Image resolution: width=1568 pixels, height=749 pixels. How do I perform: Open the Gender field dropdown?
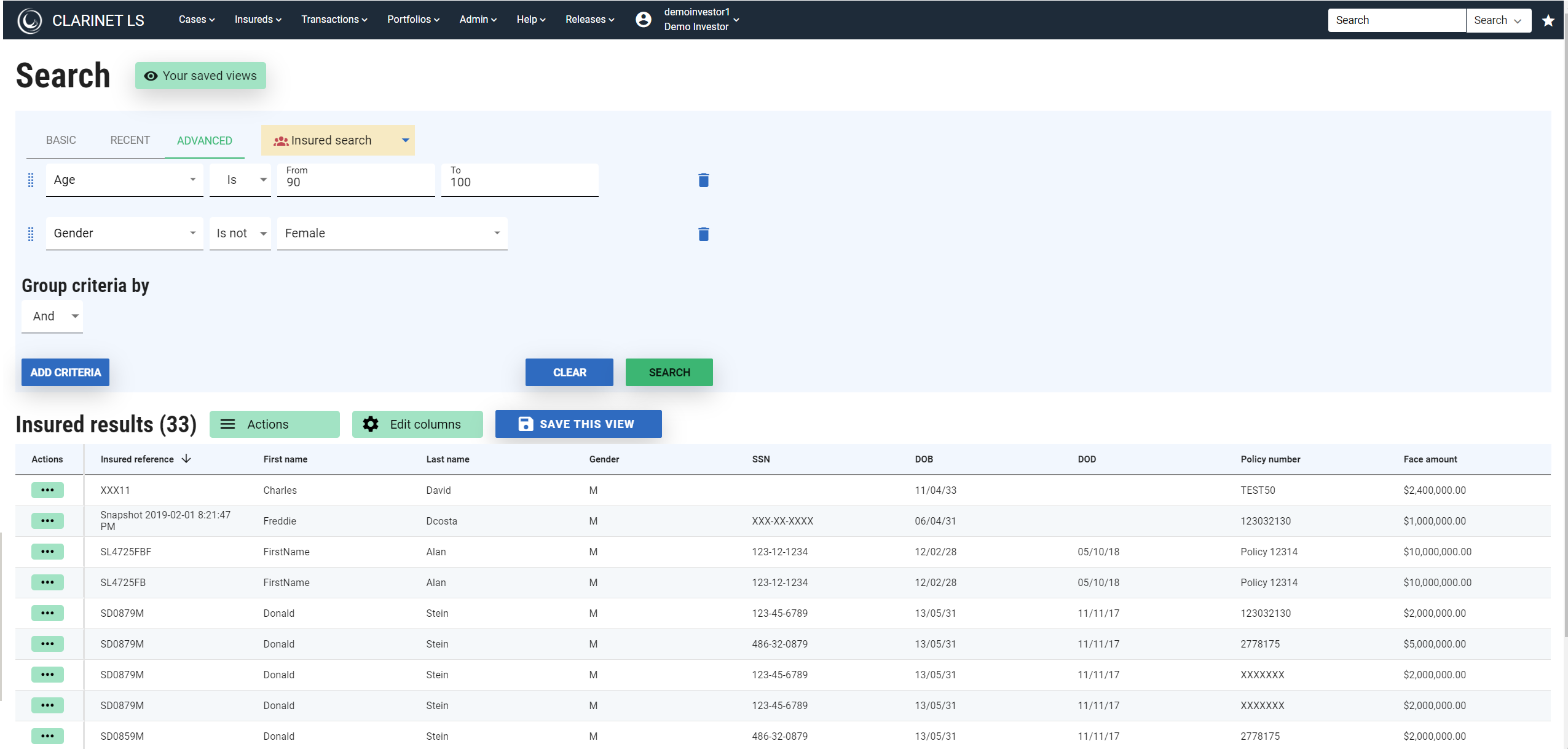pyautogui.click(x=125, y=233)
